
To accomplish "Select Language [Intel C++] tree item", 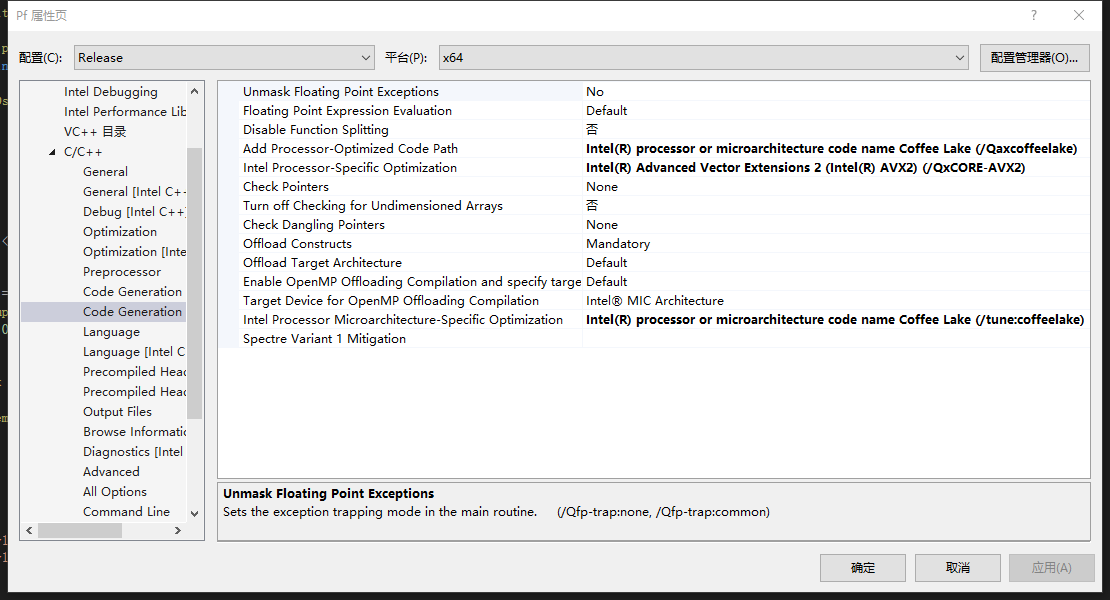I will [x=134, y=352].
